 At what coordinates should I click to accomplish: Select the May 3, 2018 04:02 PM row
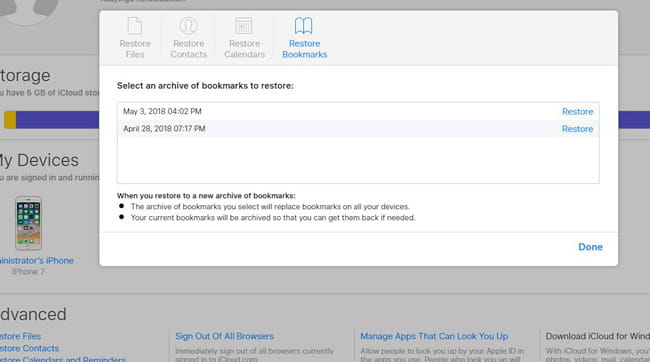tap(358, 112)
